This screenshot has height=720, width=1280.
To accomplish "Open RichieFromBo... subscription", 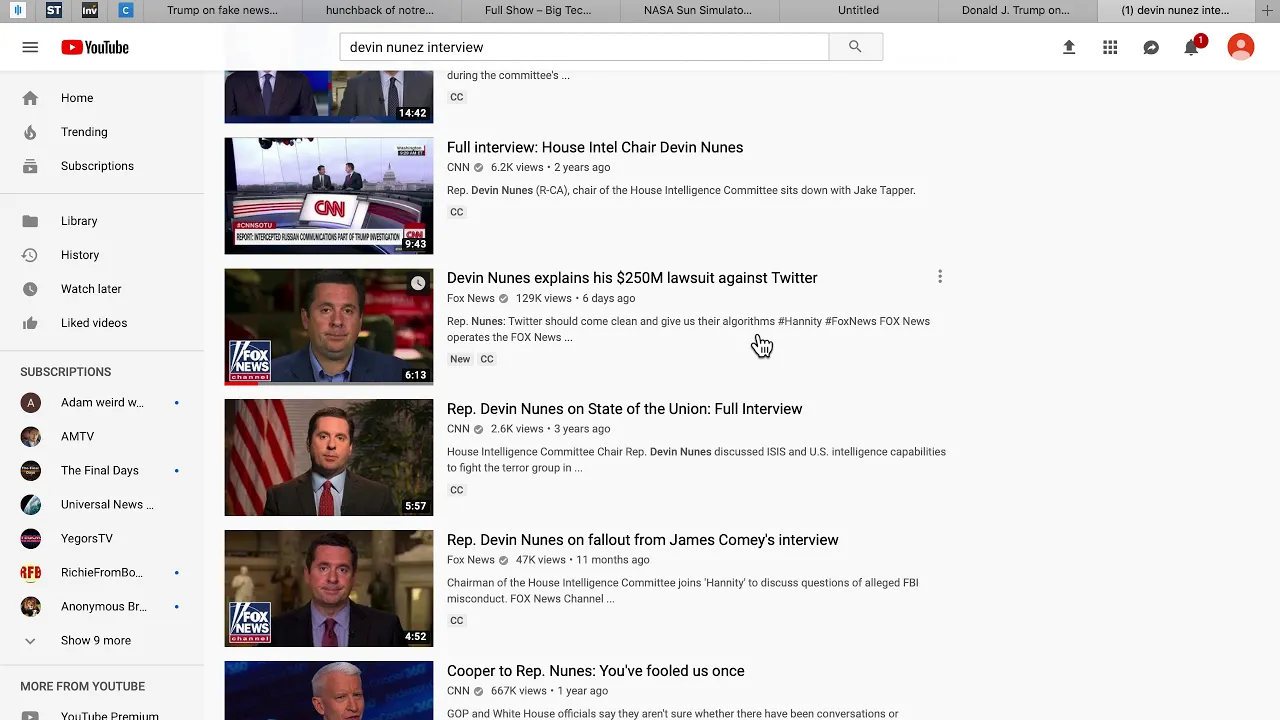I will [x=102, y=573].
